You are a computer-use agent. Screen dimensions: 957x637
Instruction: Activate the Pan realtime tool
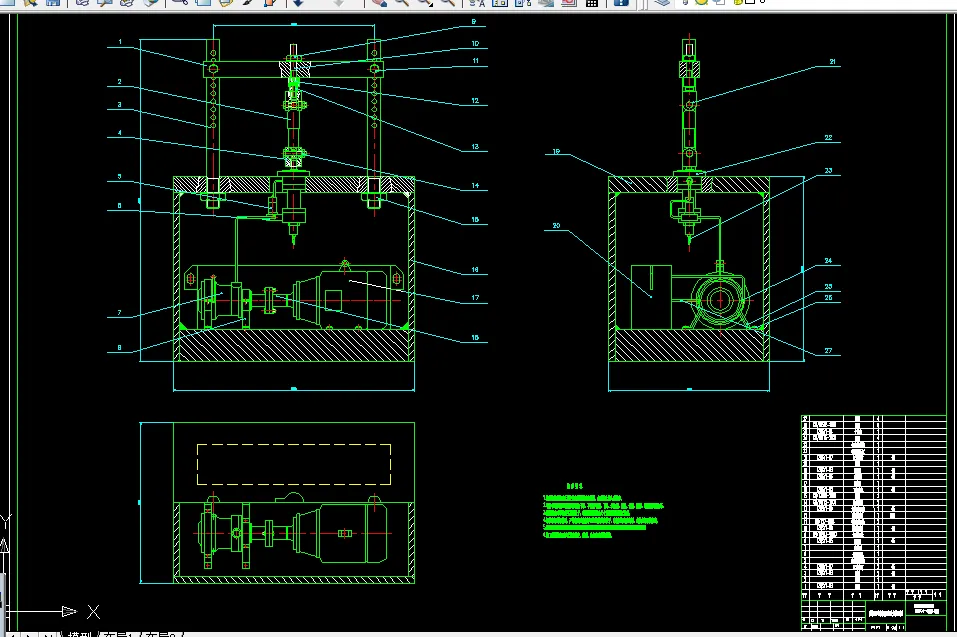click(x=379, y=2)
